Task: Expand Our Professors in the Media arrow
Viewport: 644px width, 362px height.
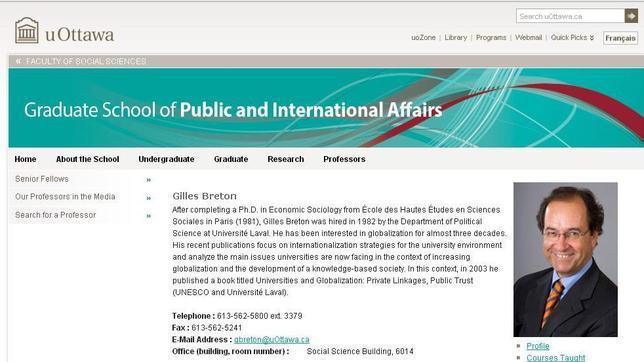Action: pos(149,198)
